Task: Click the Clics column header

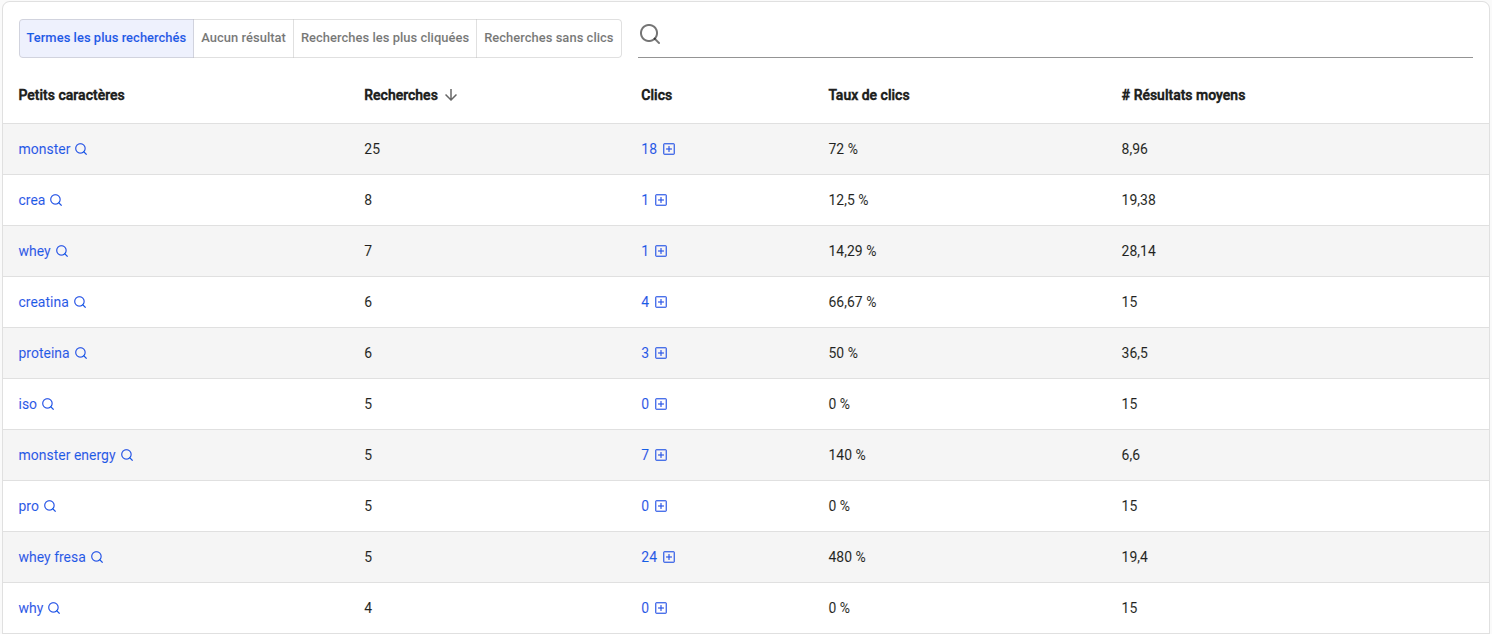Action: (656, 95)
